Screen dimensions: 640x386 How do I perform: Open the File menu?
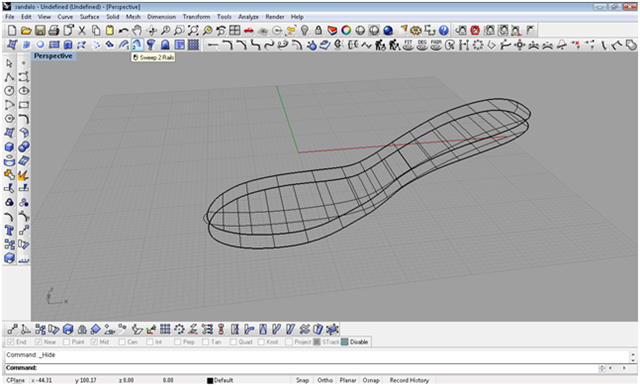tap(10, 17)
